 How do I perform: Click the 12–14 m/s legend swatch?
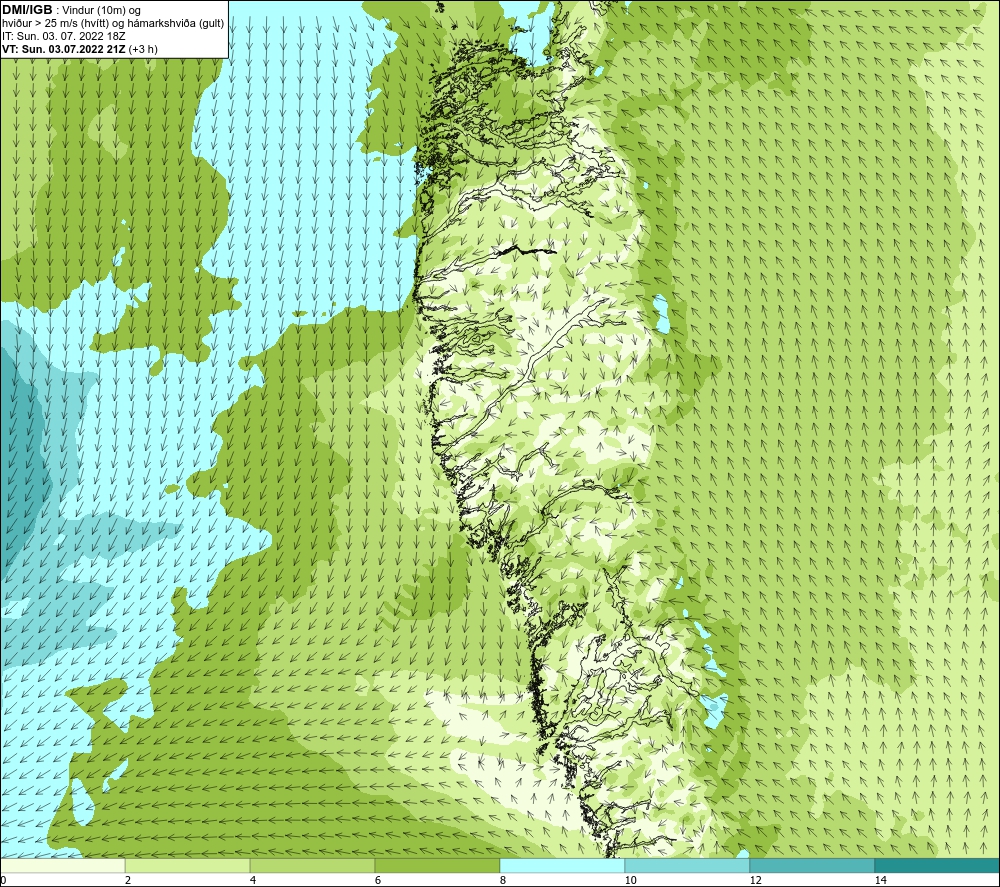coord(812,865)
